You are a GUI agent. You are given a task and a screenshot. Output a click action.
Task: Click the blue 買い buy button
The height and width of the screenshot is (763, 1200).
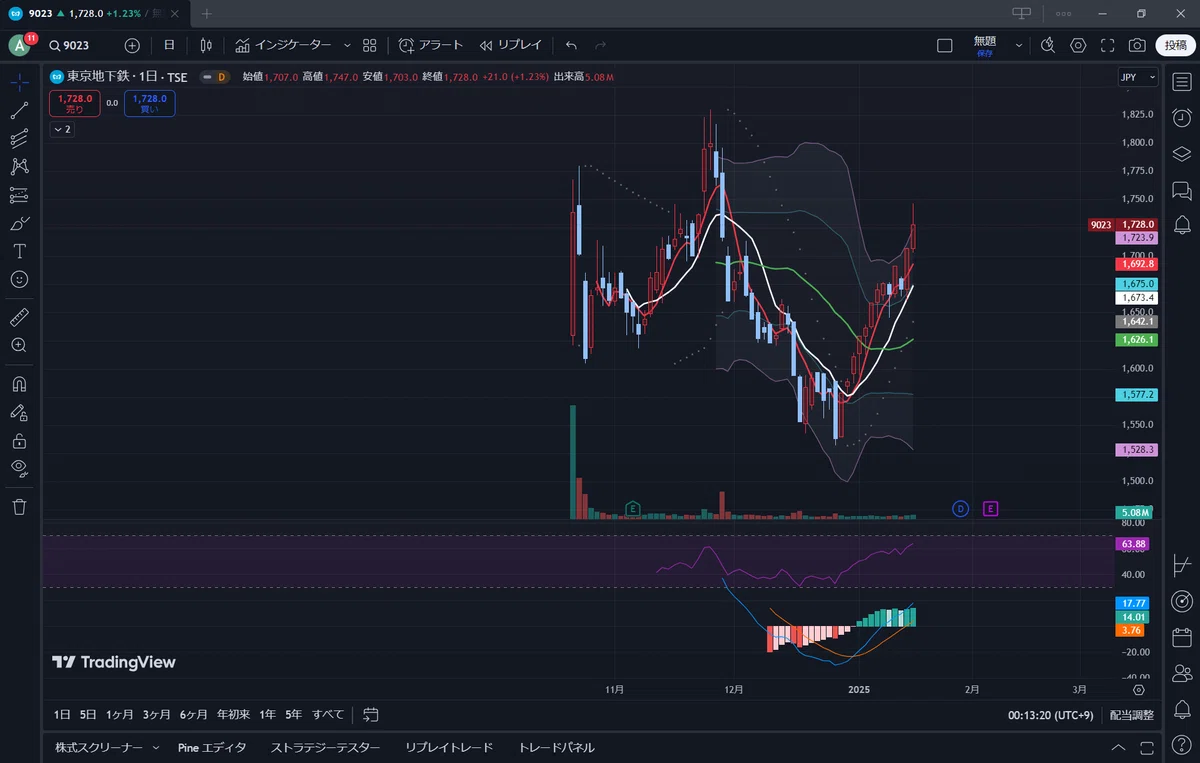pos(150,103)
